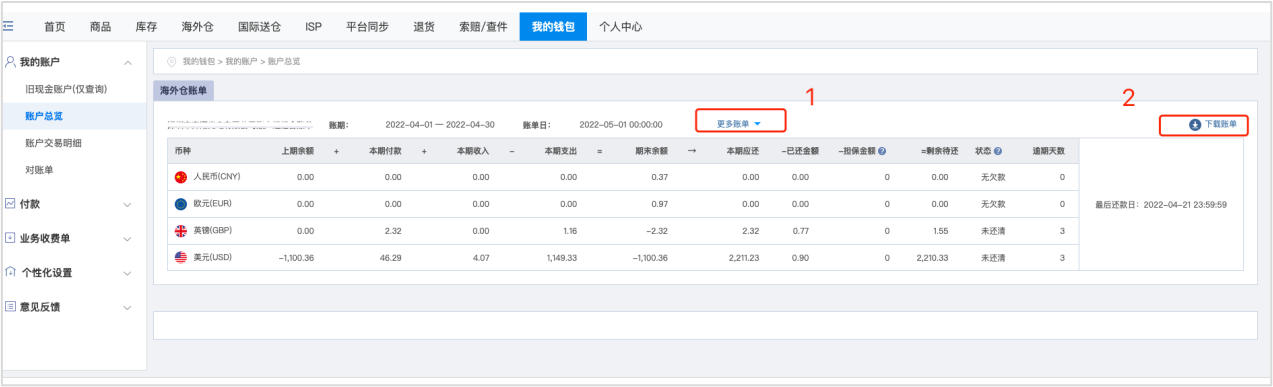
Task: Open 账户总览 in sidebar
Action: coord(44,116)
